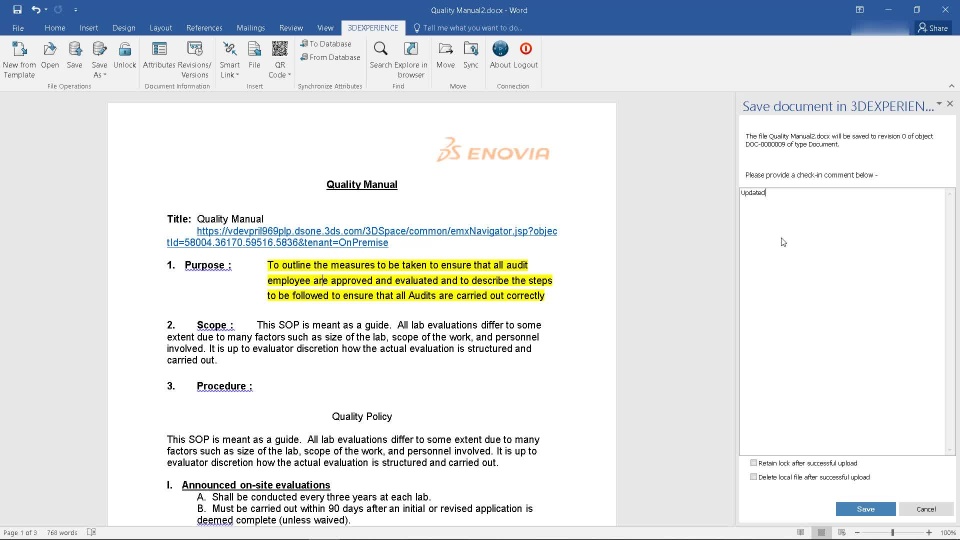Screen dimensions: 960x540
Task: Go to the References tab
Action: (x=204, y=28)
